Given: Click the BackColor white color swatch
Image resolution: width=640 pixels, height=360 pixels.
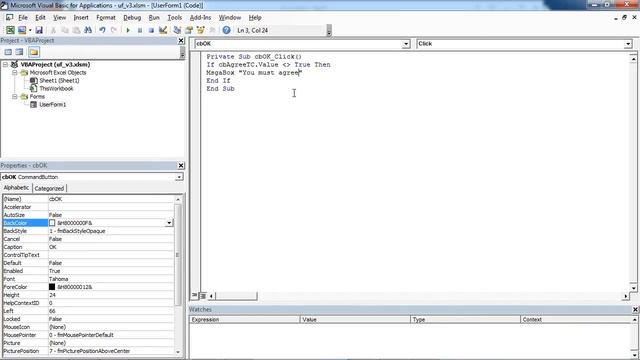Looking at the screenshot, I should pos(52,223).
